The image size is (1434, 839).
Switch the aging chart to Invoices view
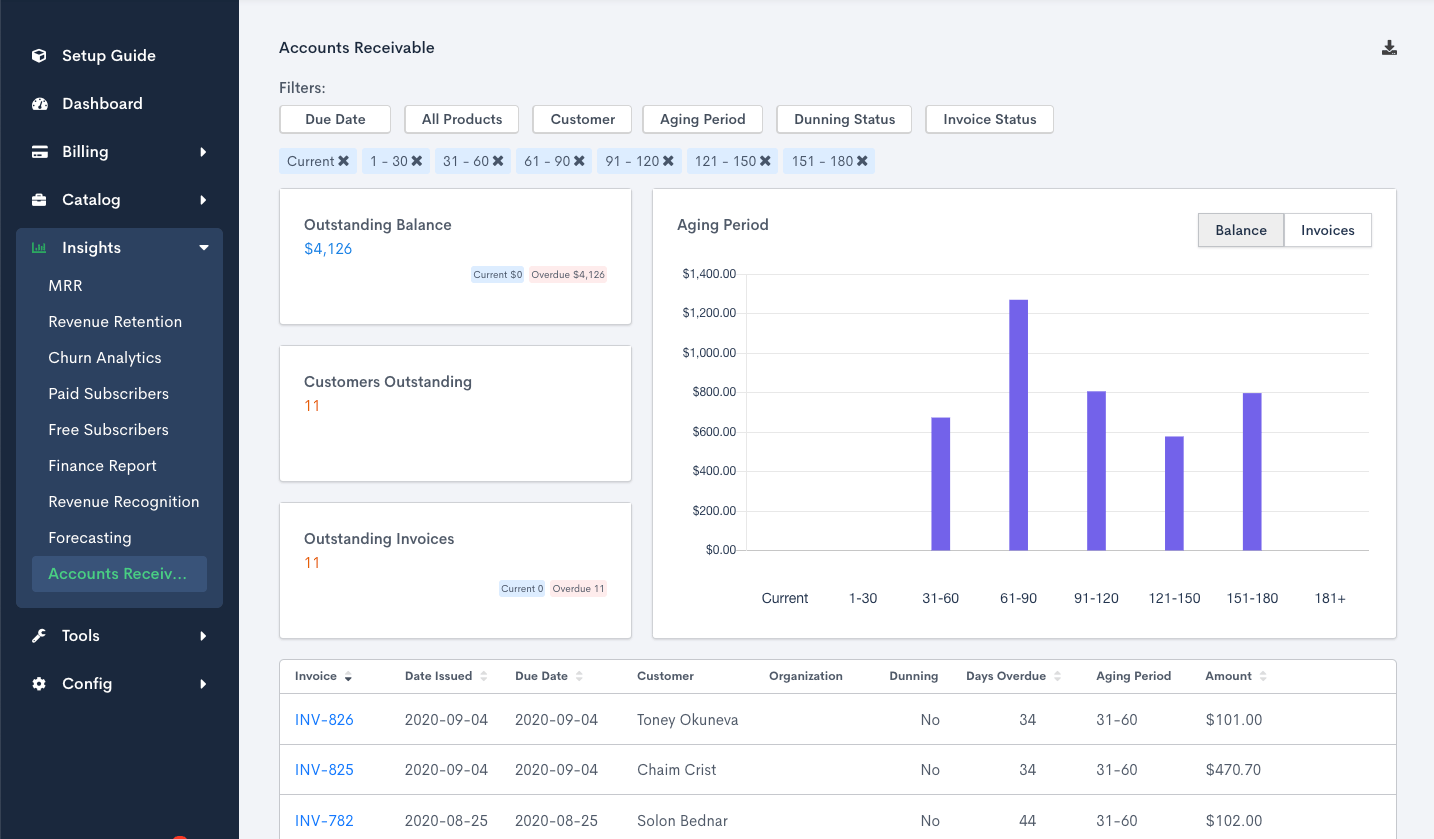(1327, 230)
